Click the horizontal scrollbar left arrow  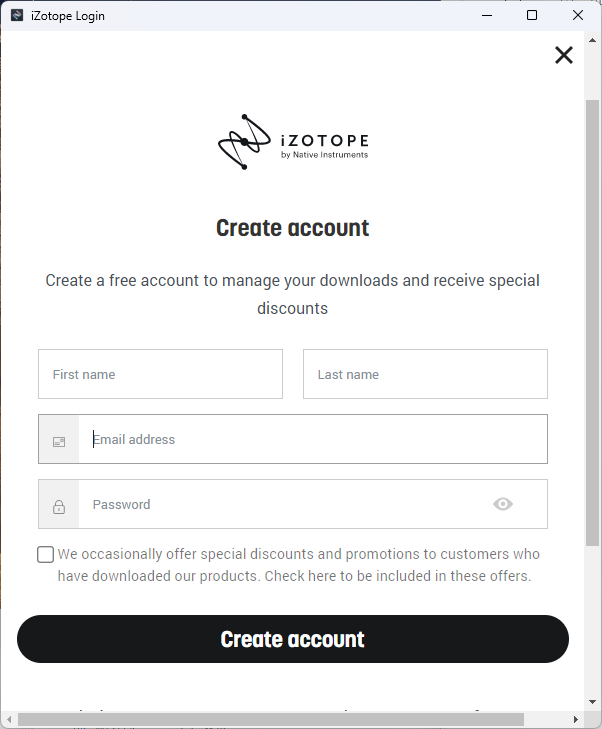9,719
